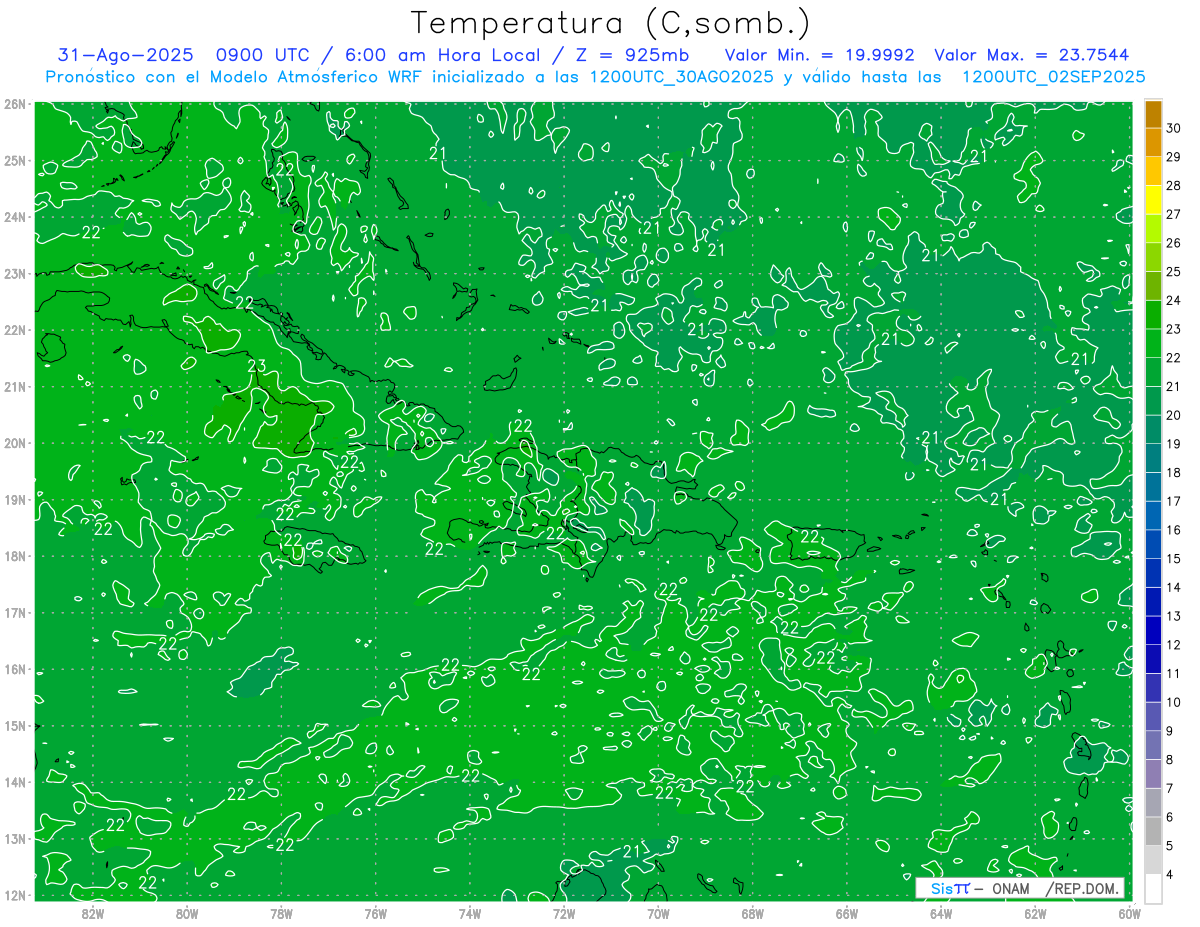Image resolution: width=1200 pixels, height=927 pixels.
Task: Click the '16' color scale label
Action: click(x=1174, y=530)
